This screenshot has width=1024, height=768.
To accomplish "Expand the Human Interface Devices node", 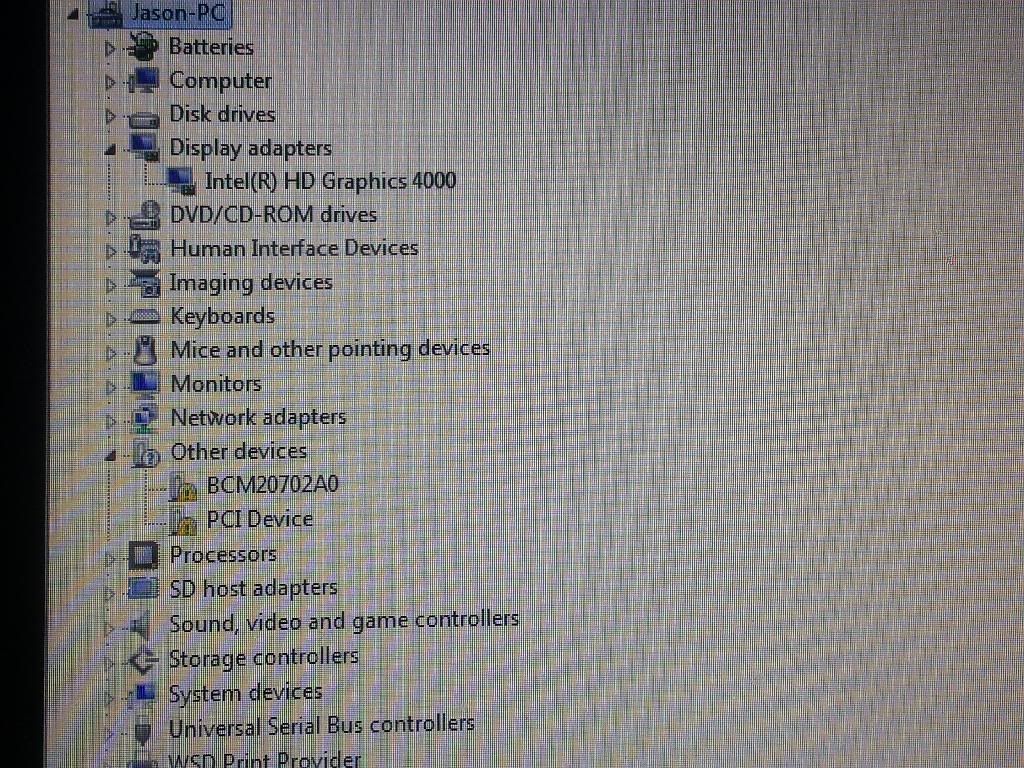I will point(110,251).
